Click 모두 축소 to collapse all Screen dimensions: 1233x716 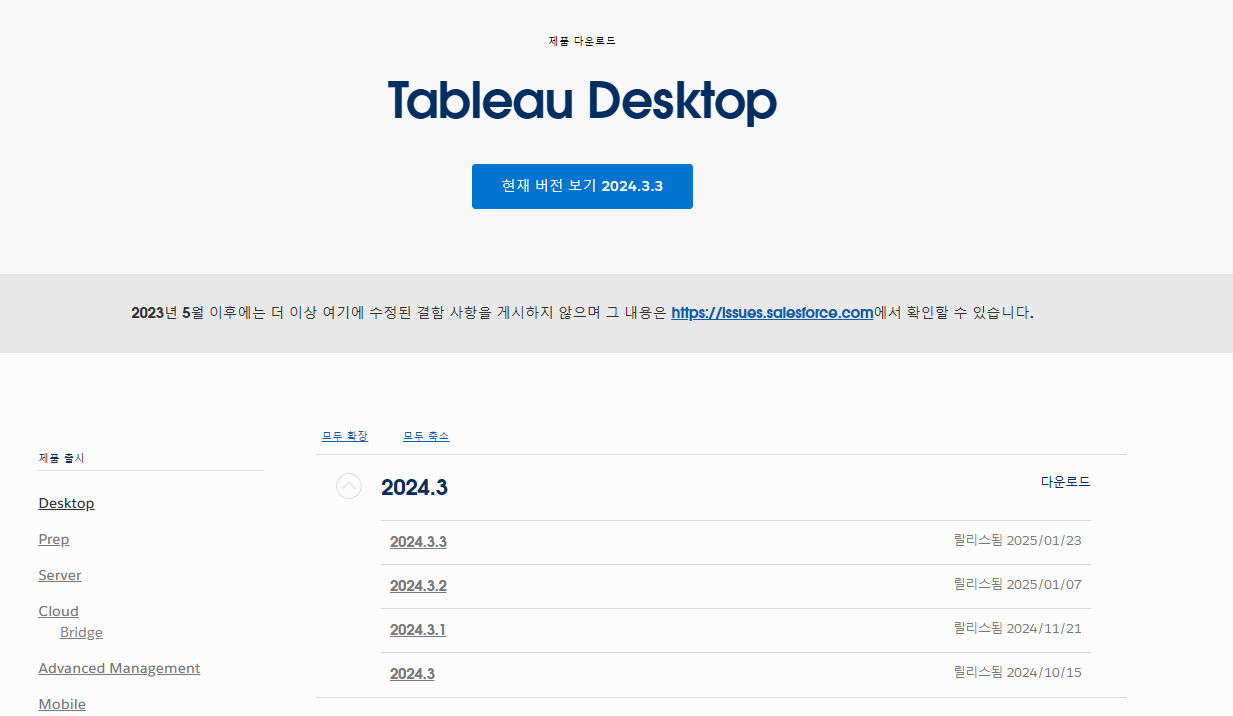tap(426, 436)
